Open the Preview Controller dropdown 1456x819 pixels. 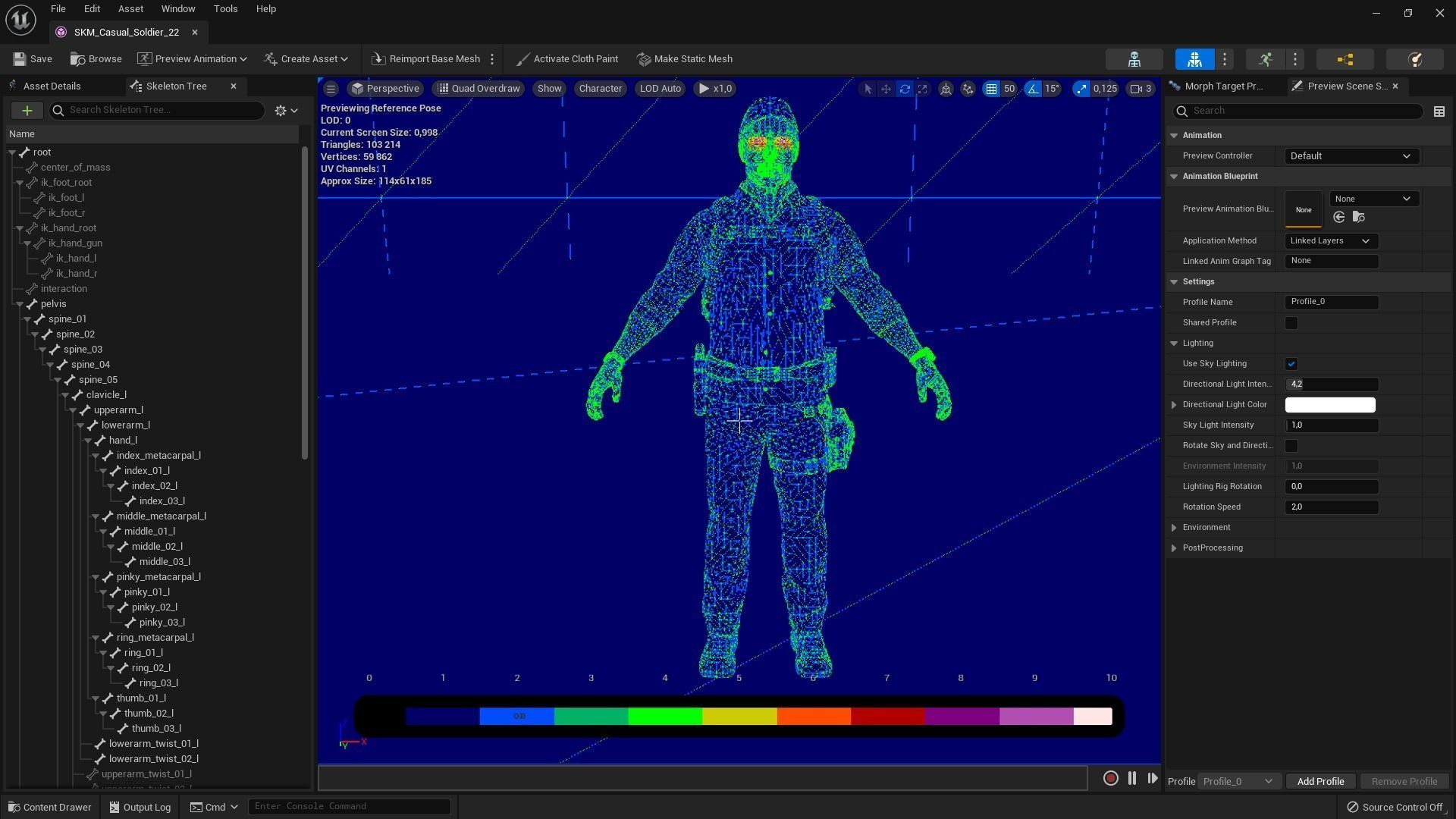1350,156
